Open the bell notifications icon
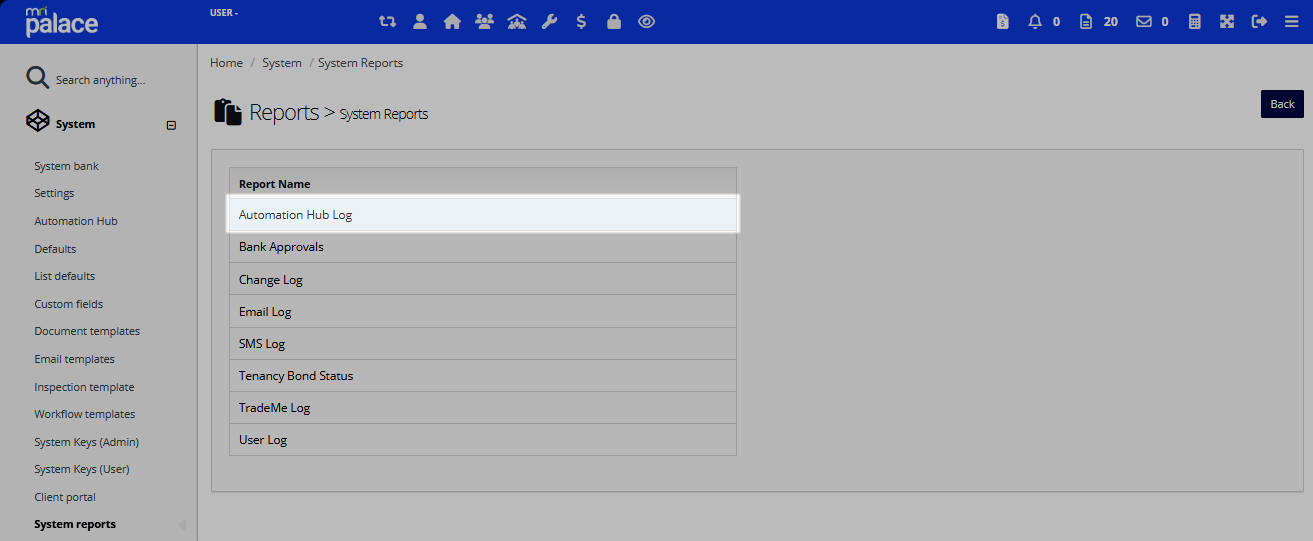 (x=1035, y=21)
